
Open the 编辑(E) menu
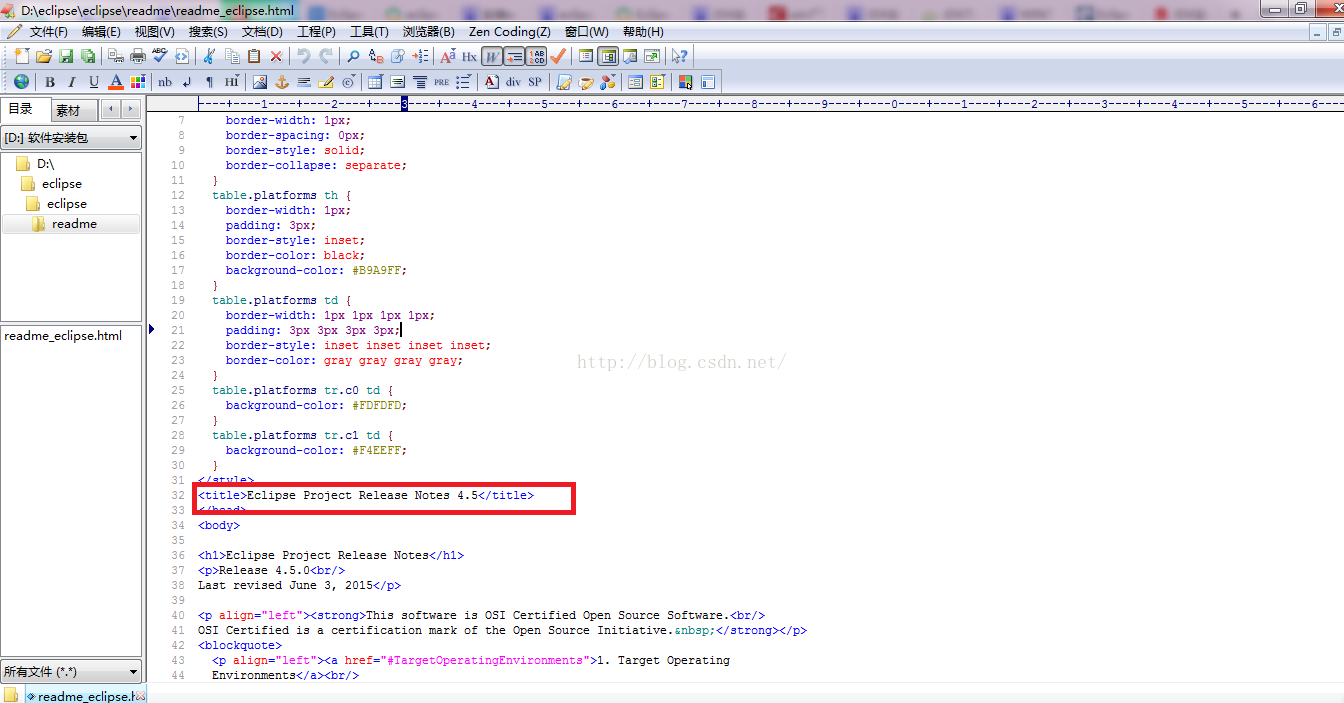101,32
